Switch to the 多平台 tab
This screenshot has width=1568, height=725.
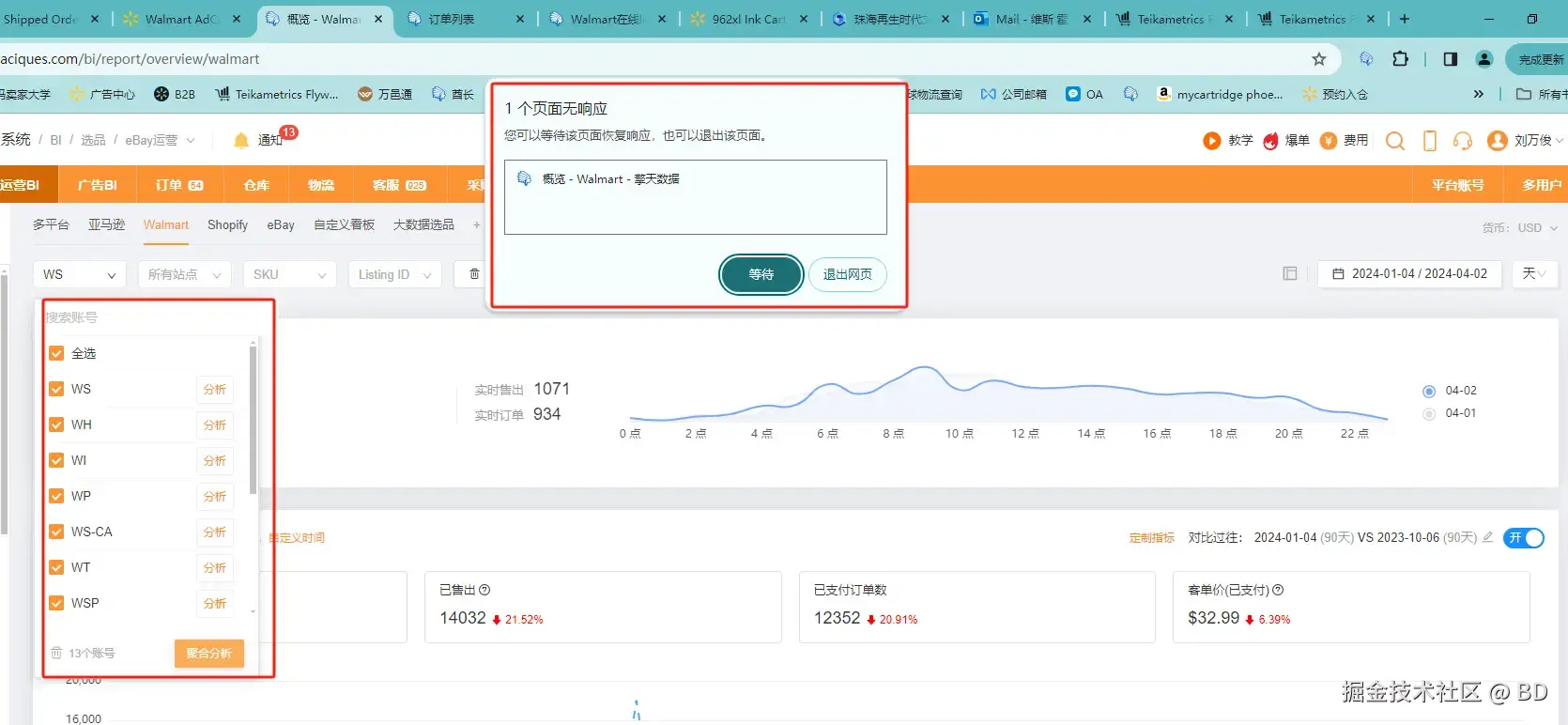coord(51,224)
